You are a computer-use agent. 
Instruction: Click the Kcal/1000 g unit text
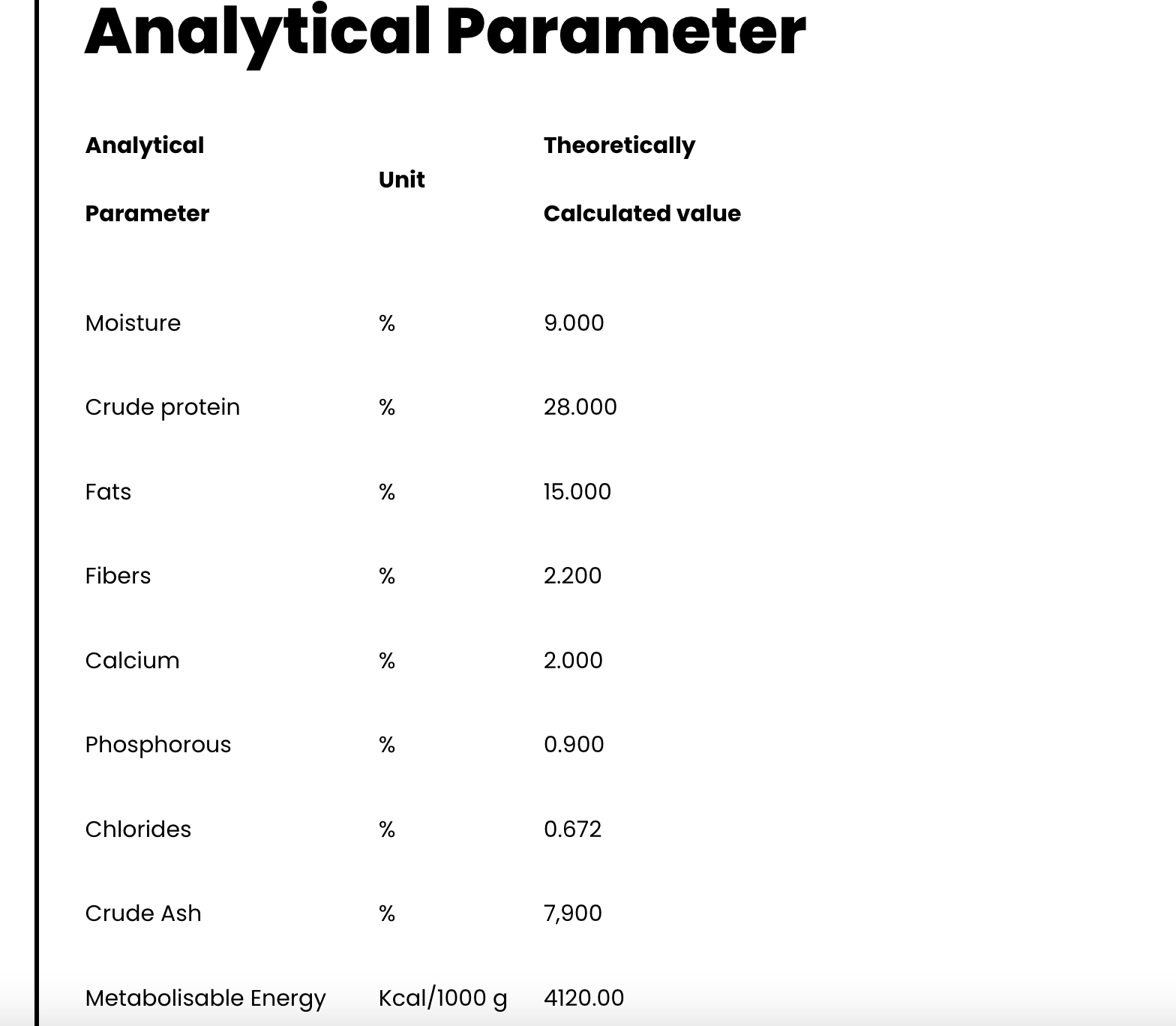point(442,998)
